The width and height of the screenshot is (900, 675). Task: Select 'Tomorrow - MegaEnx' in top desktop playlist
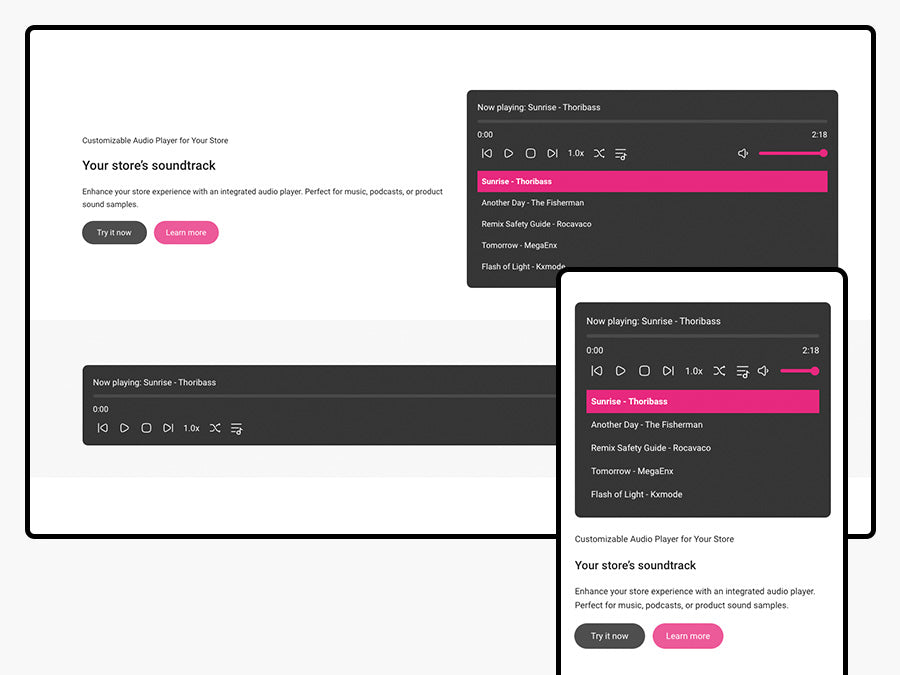click(x=519, y=245)
